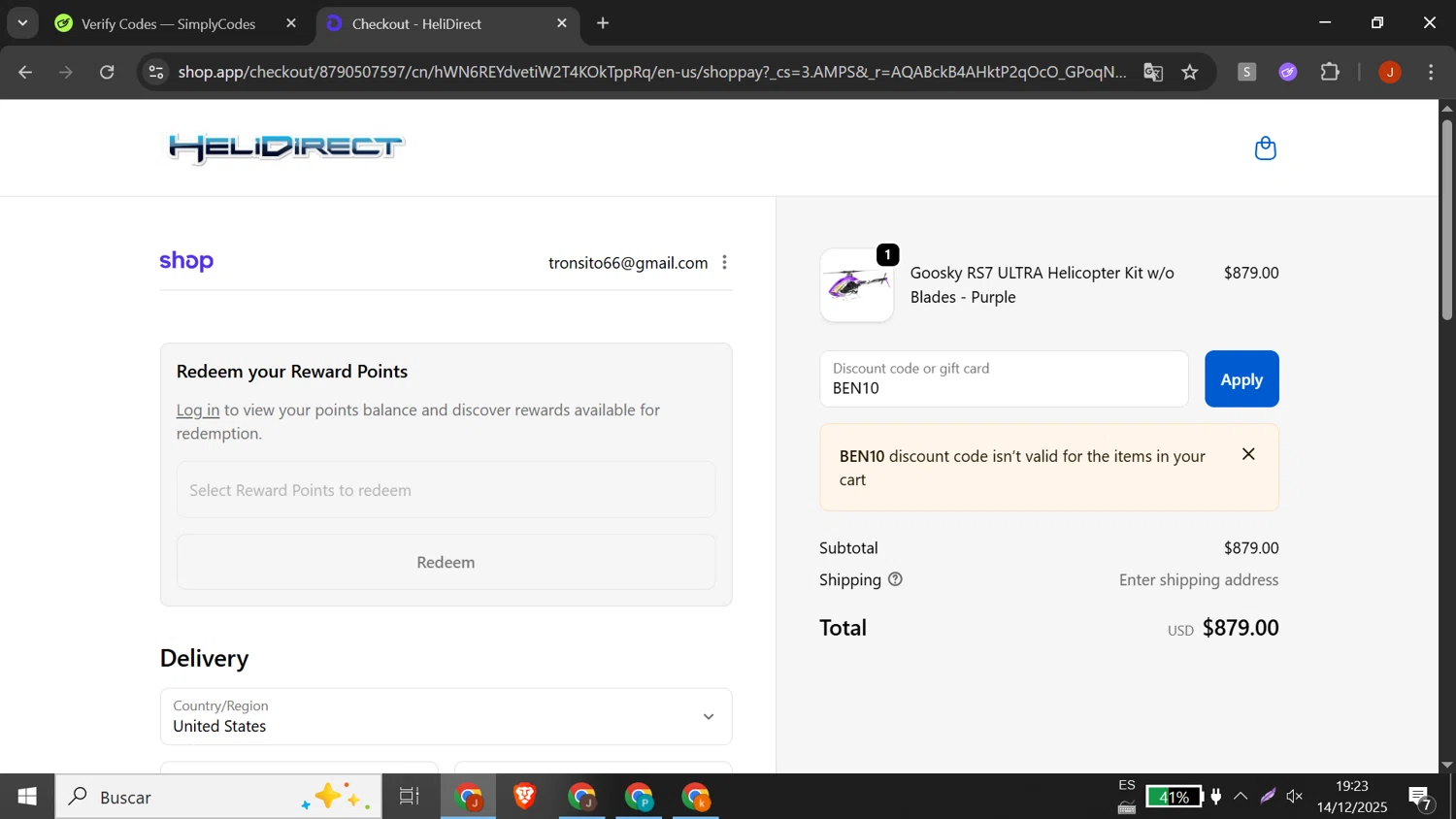This screenshot has height=819, width=1456.
Task: Open Chrome three-dot menu
Action: [1431, 72]
